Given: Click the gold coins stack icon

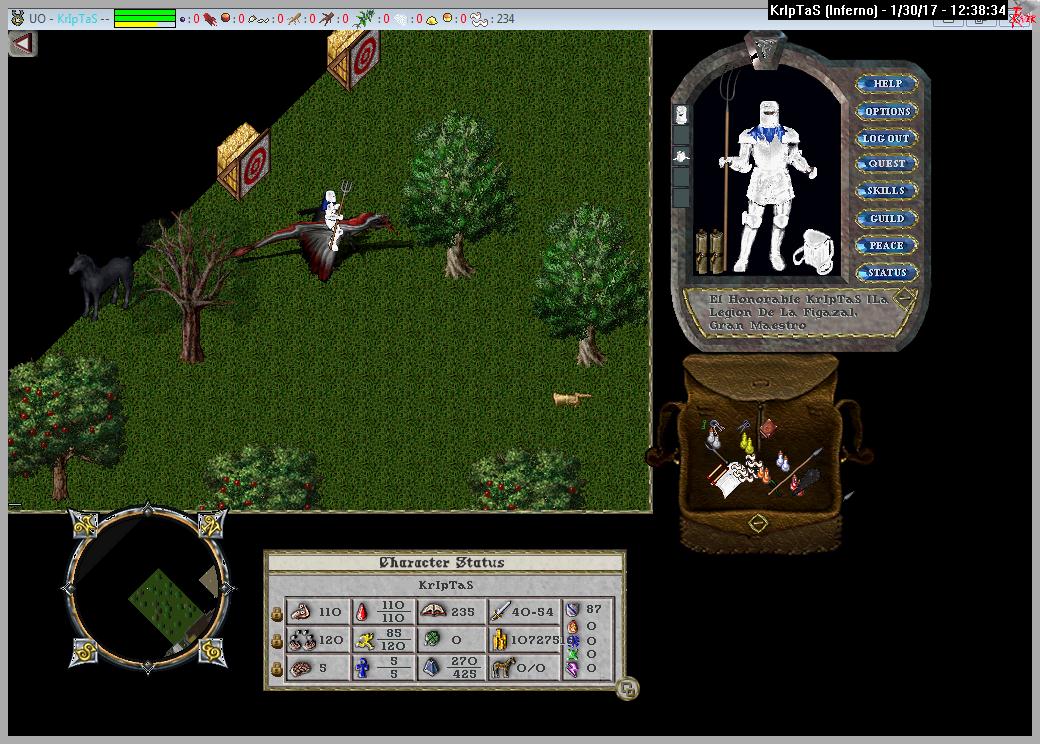Looking at the screenshot, I should tap(499, 640).
